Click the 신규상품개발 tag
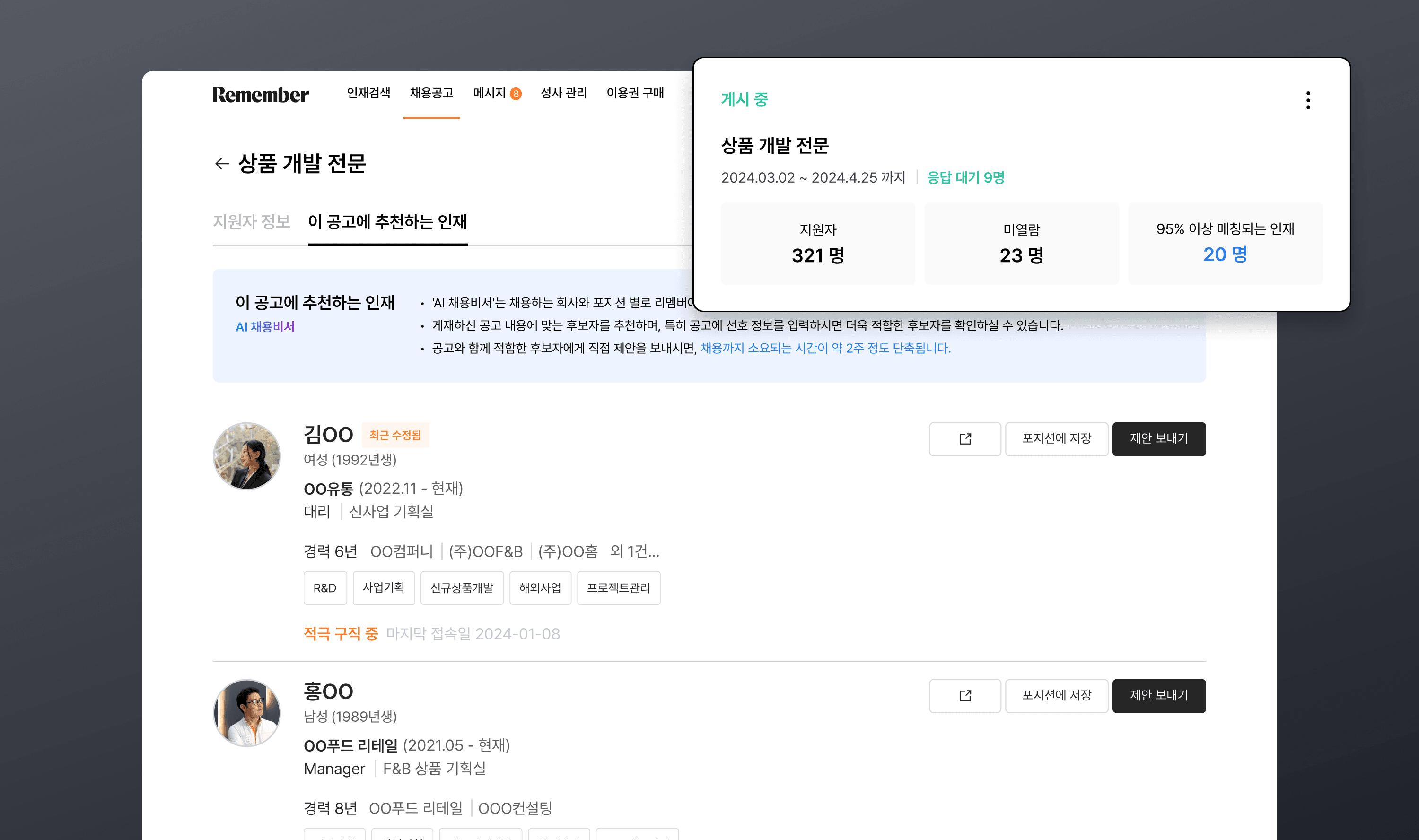 coord(461,588)
